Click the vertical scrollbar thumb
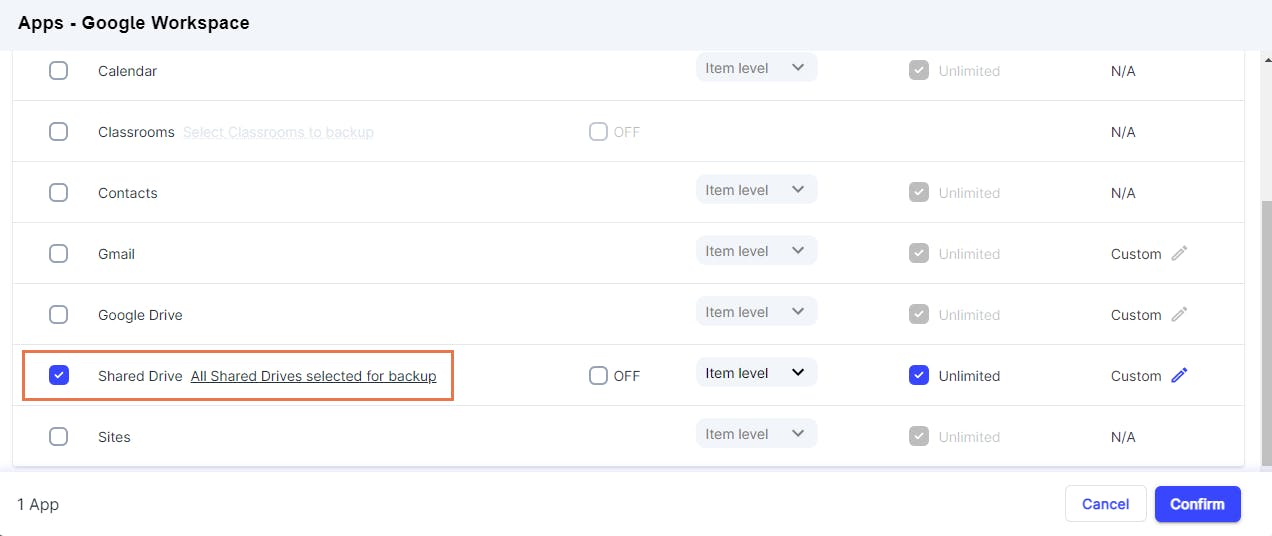 tap(1265, 330)
